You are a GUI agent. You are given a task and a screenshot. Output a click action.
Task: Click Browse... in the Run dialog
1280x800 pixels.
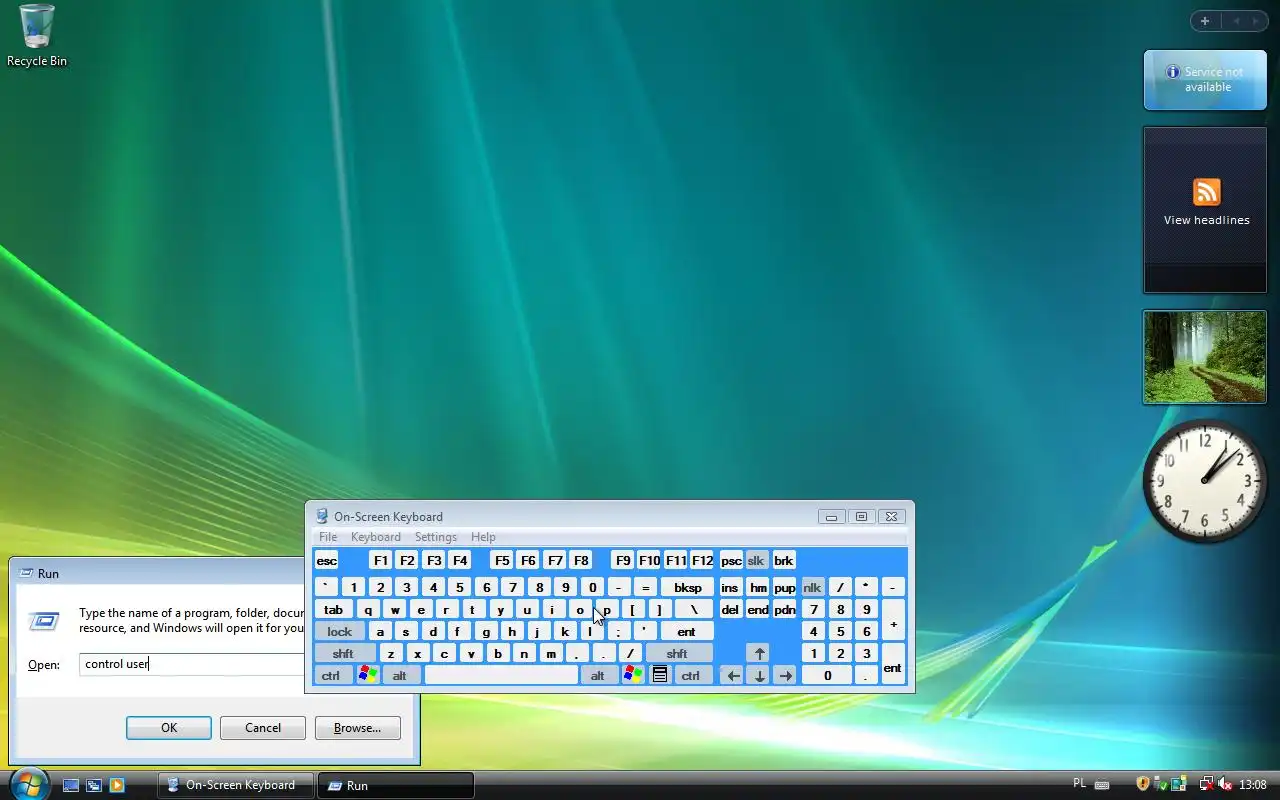[358, 728]
